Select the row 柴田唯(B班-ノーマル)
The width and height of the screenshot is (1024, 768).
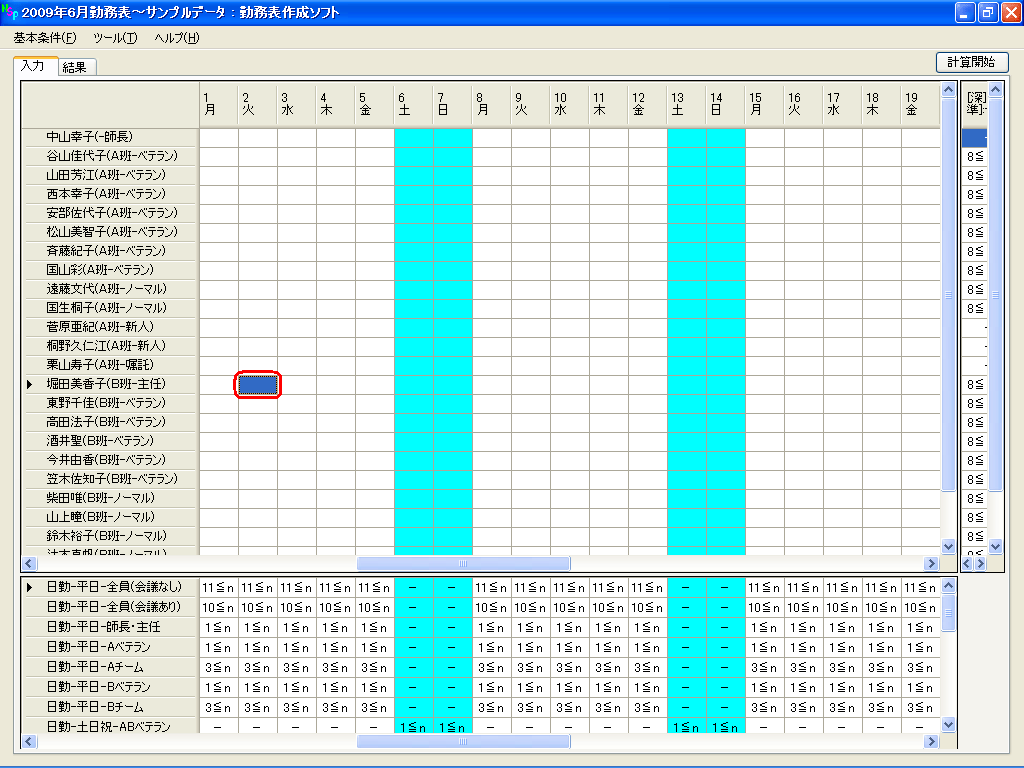click(x=110, y=498)
